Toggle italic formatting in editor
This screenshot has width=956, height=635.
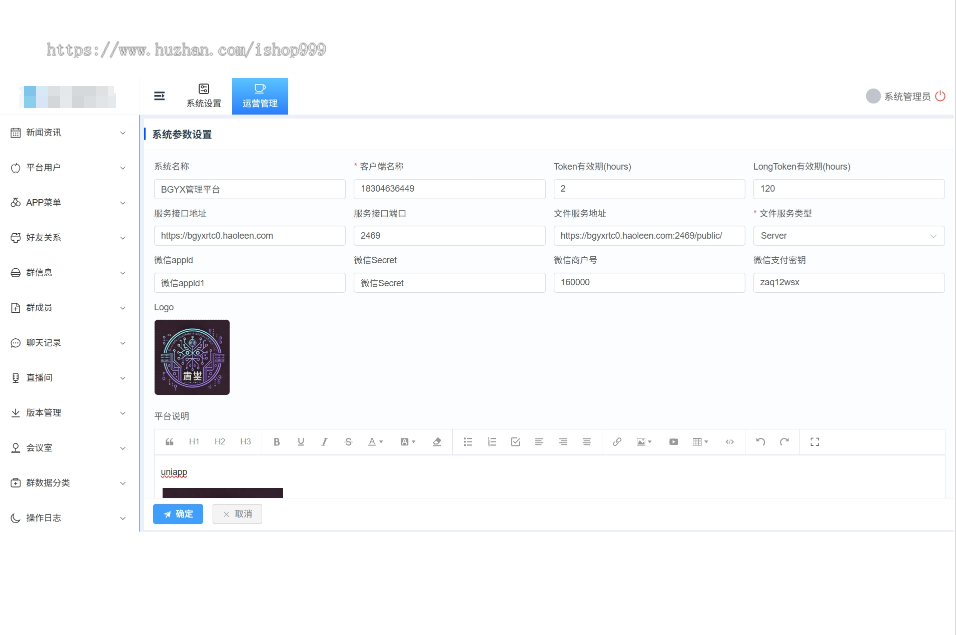pos(324,442)
